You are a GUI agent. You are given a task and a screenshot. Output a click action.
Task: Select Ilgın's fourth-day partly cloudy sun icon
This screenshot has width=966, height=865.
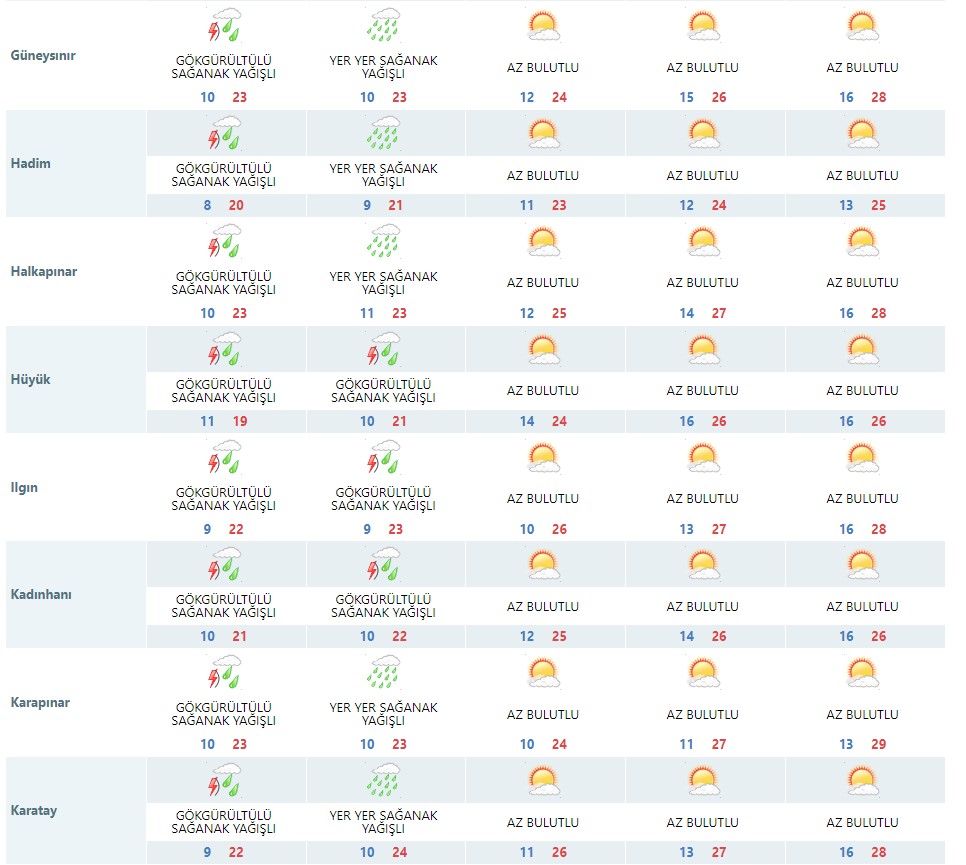pos(703,458)
